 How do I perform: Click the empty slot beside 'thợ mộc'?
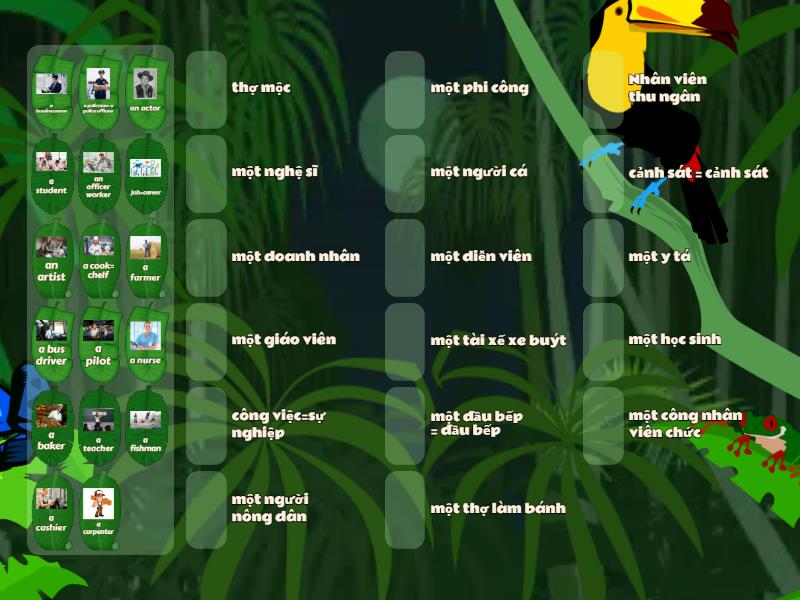[206, 90]
